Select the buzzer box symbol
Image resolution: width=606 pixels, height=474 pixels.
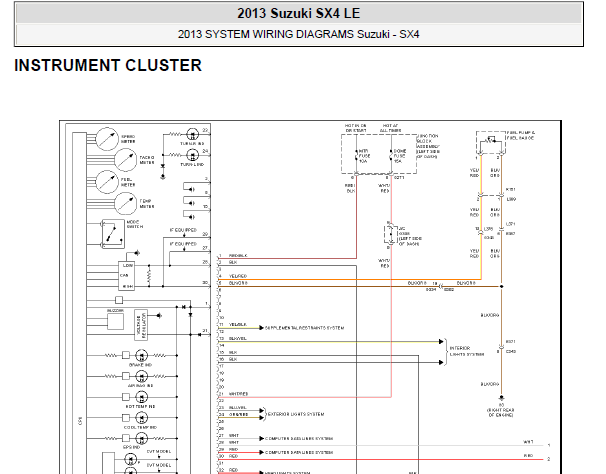[x=115, y=322]
